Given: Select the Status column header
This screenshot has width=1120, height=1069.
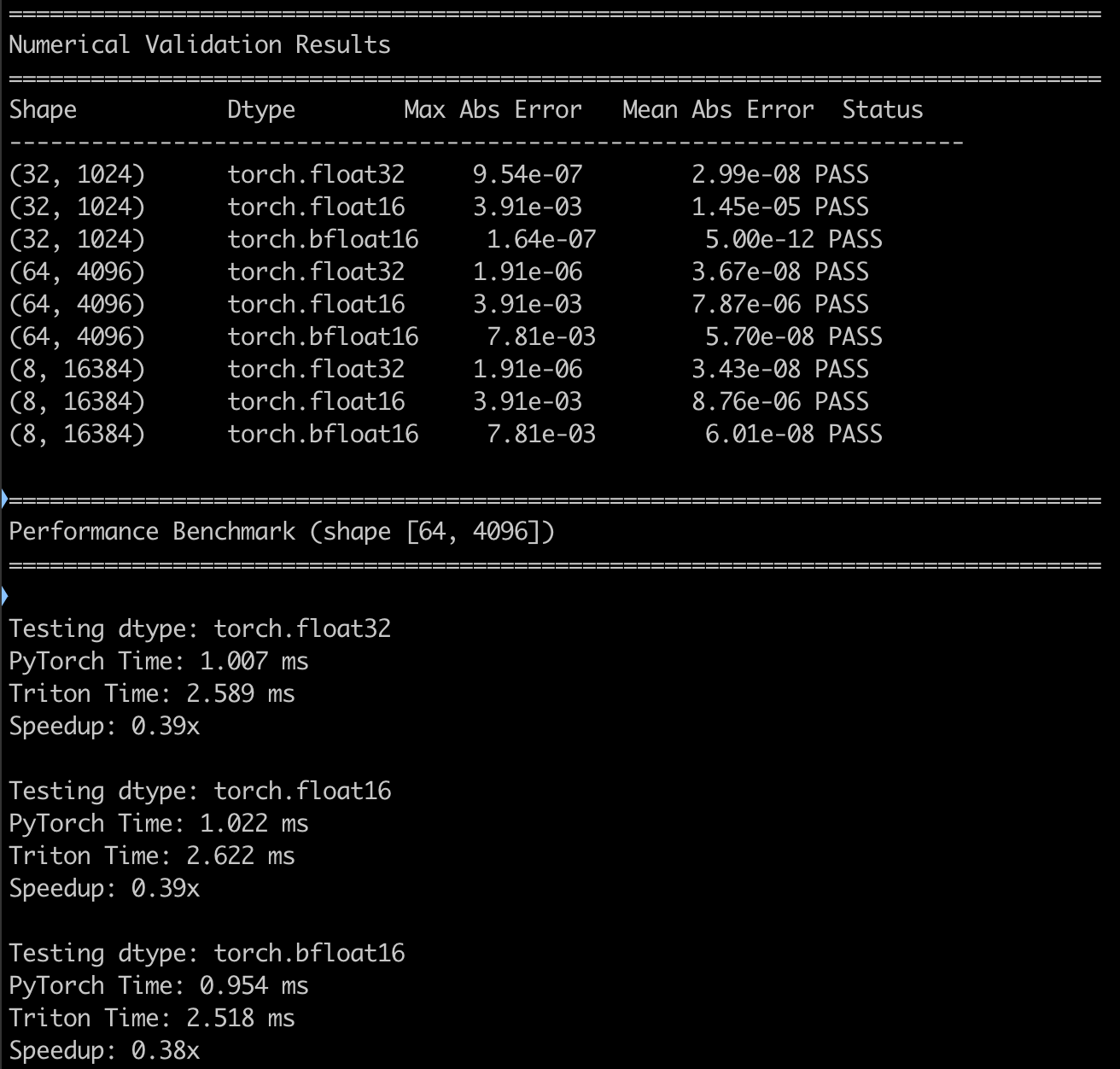Looking at the screenshot, I should (883, 109).
